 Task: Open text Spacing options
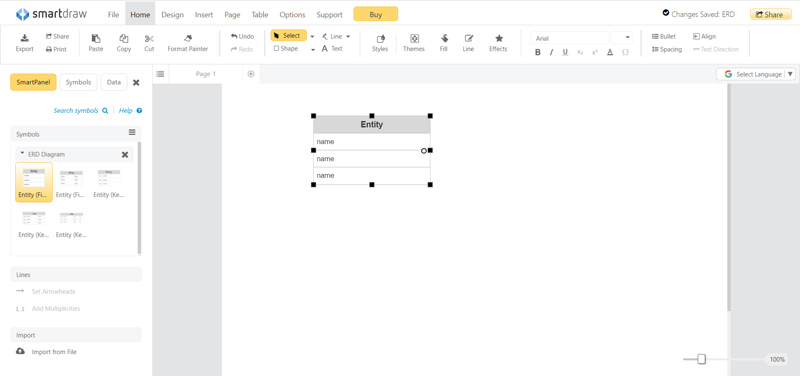click(667, 49)
